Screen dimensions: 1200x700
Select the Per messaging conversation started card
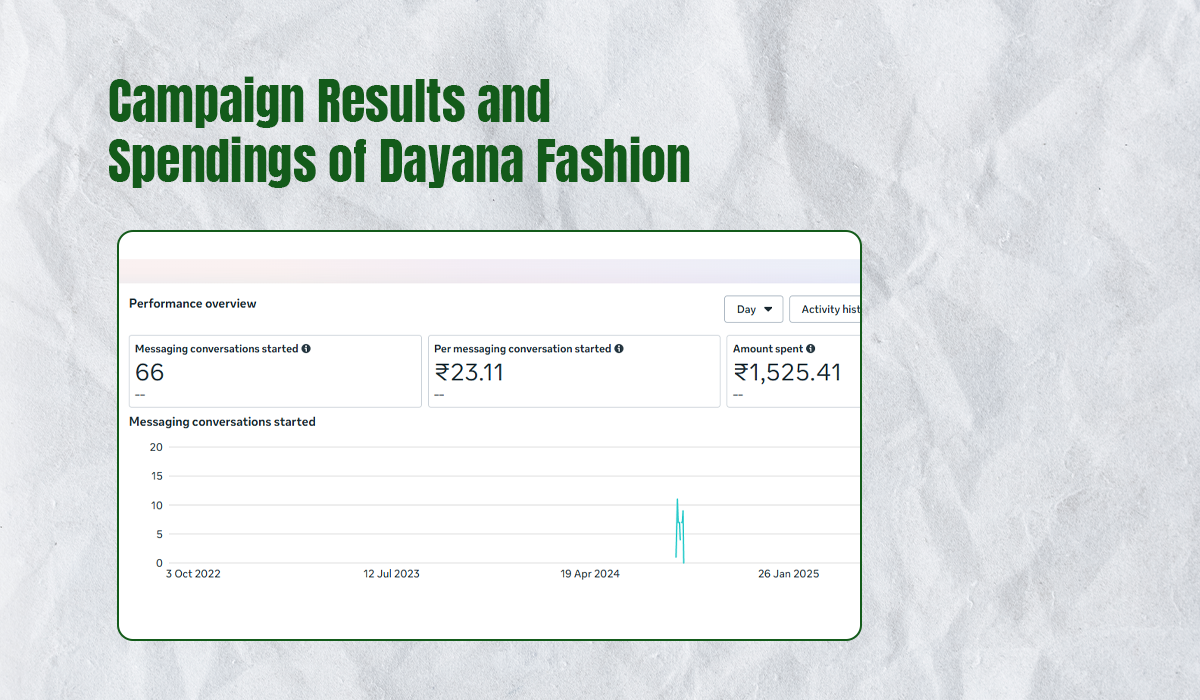[573, 371]
